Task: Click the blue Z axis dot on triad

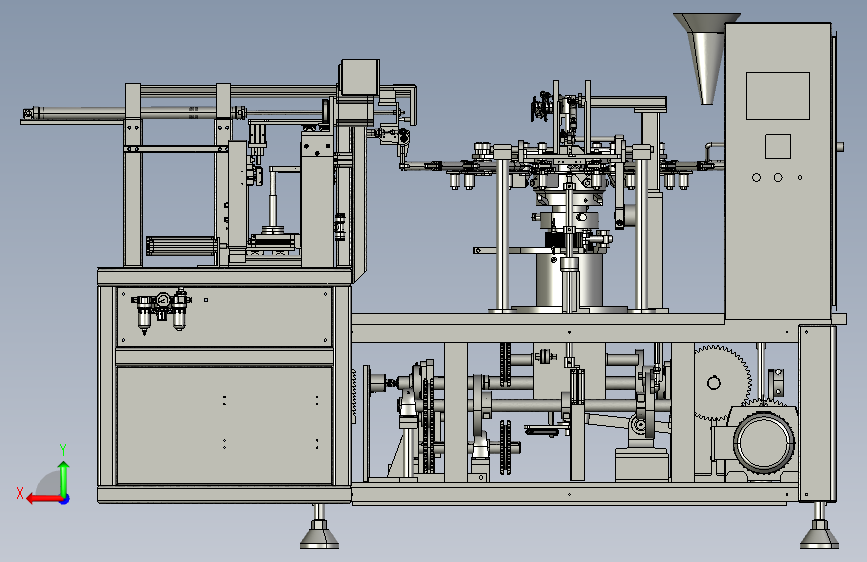Action: click(x=65, y=499)
